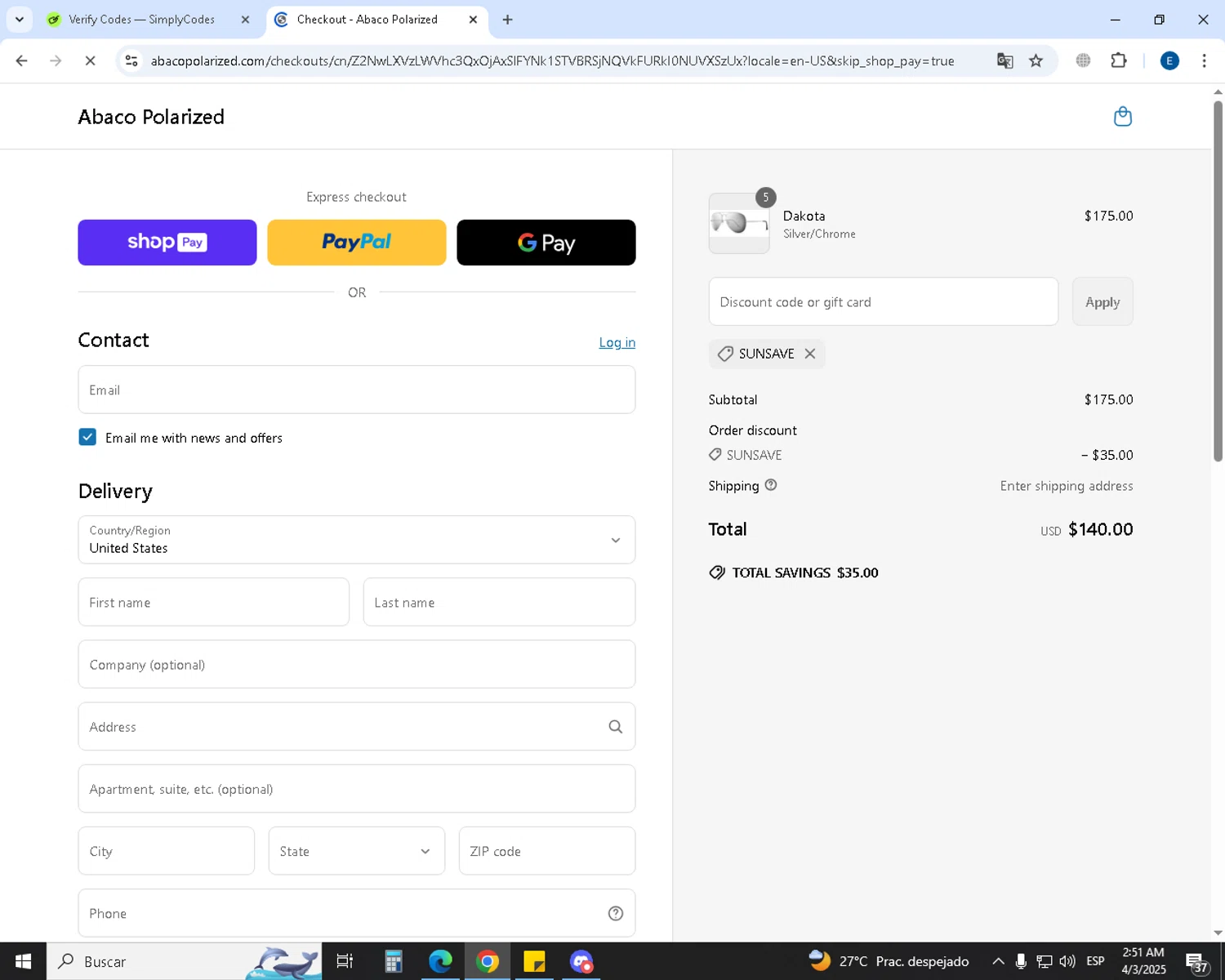Open Microsoft Edge from the taskbar
The height and width of the screenshot is (980, 1225).
pyautogui.click(x=440, y=961)
